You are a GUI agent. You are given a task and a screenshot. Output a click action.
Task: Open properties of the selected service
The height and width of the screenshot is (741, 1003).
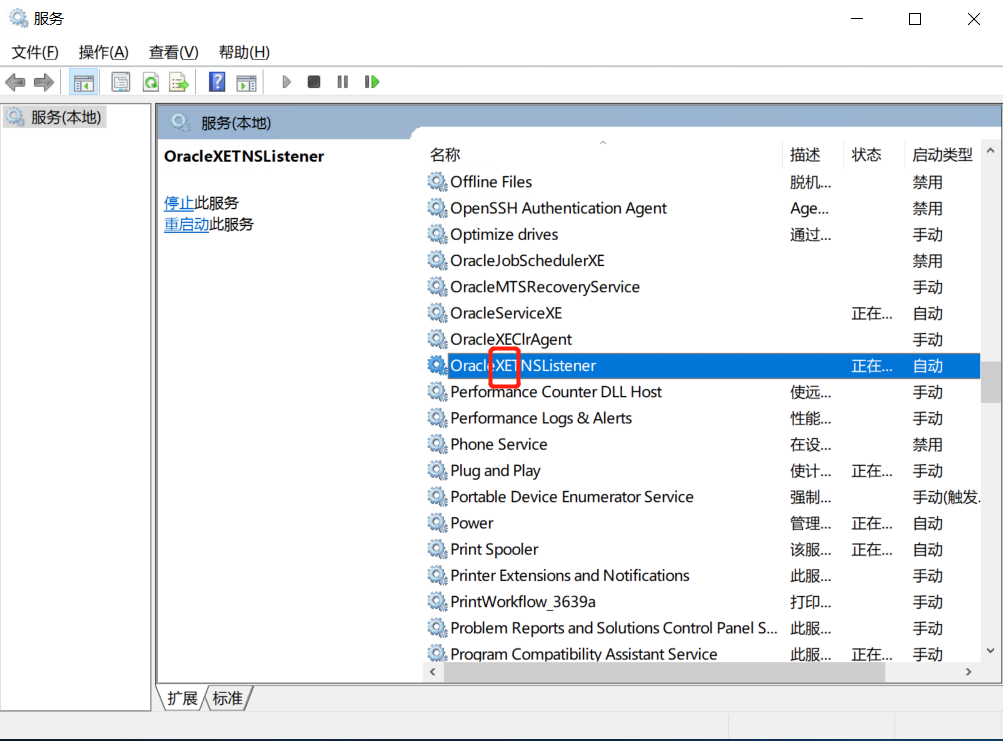click(121, 81)
